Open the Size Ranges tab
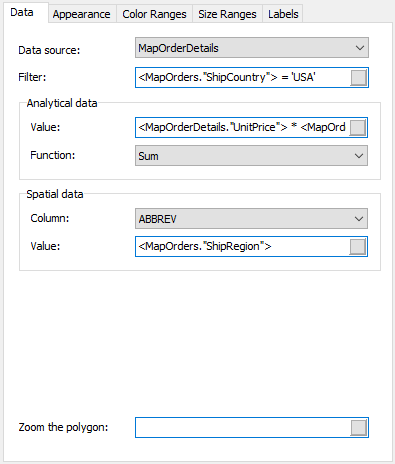Screen dimensions: 395x464 227,14
